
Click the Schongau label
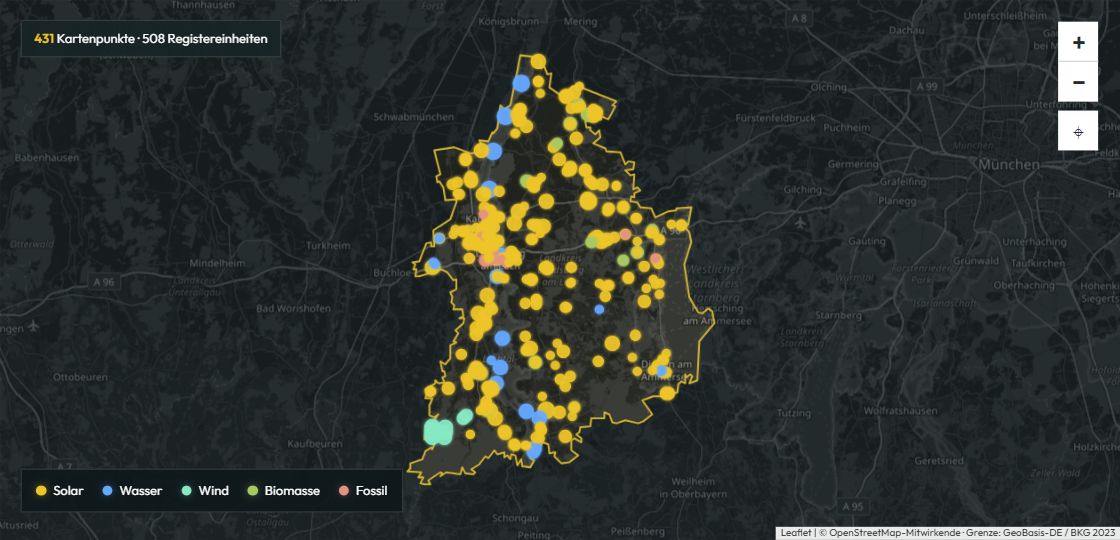[x=513, y=518]
